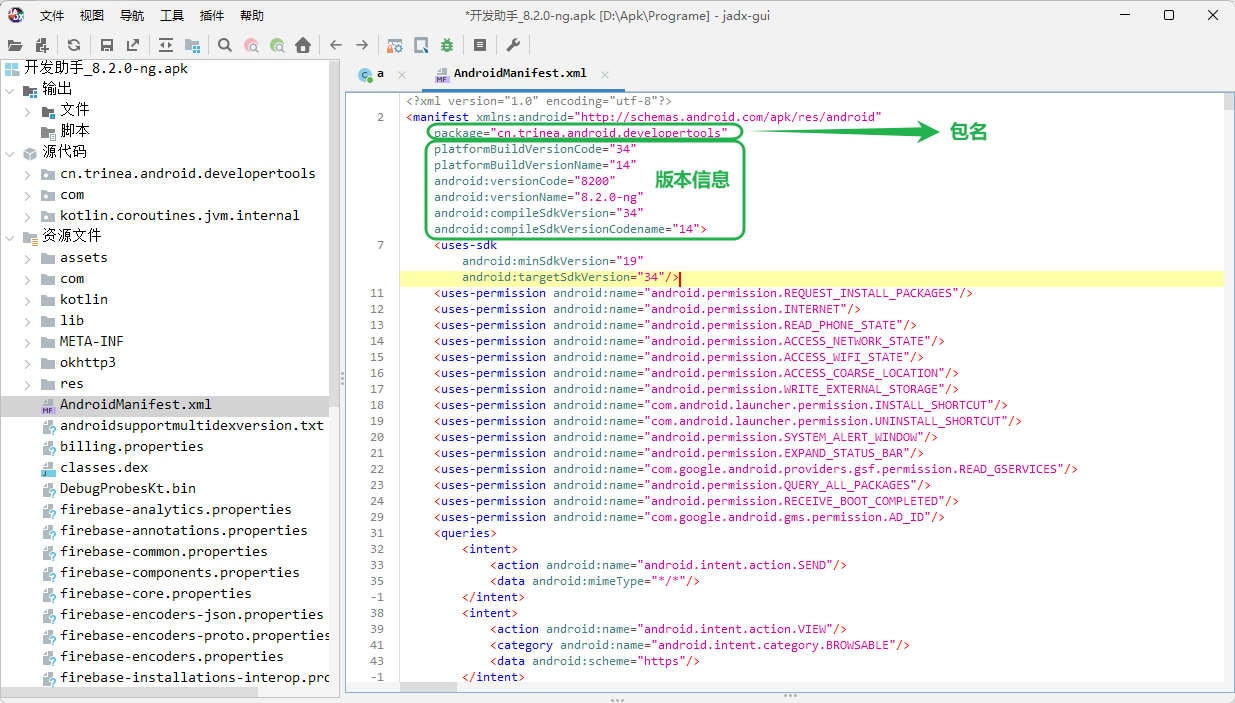
Task: Open firebase-annotations.properties file
Action: (183, 530)
